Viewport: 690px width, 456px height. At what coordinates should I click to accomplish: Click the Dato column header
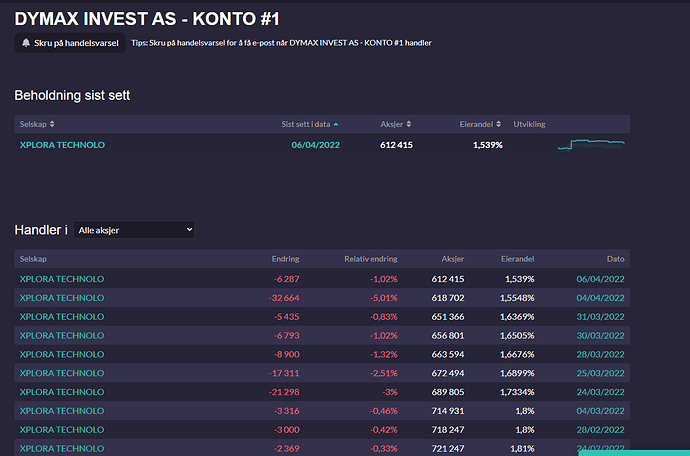tap(616, 259)
